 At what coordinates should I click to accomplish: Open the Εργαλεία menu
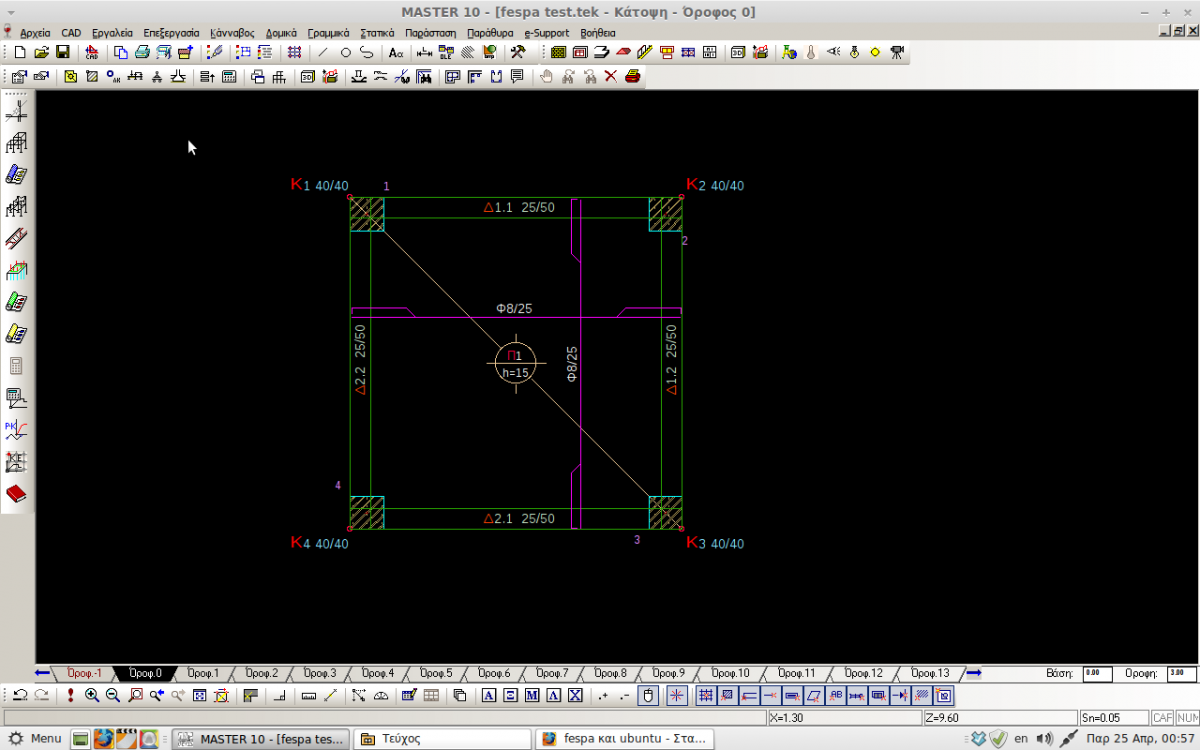coord(112,33)
